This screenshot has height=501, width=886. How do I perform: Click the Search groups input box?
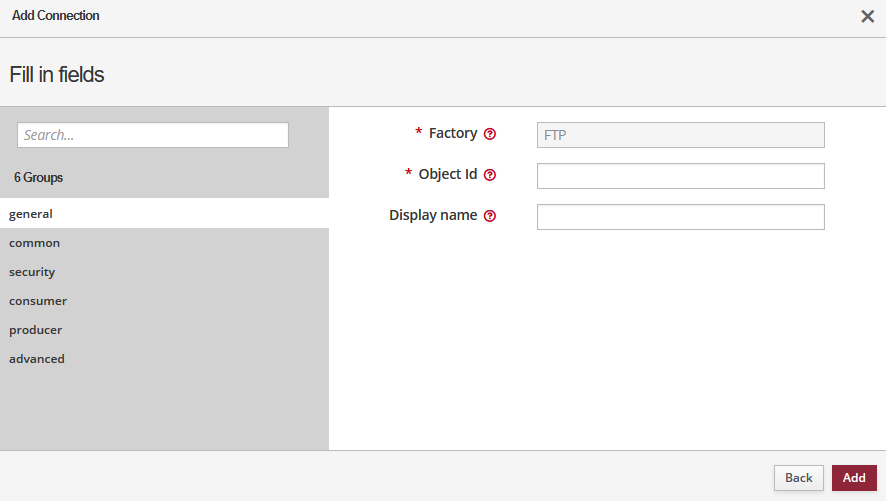click(153, 135)
